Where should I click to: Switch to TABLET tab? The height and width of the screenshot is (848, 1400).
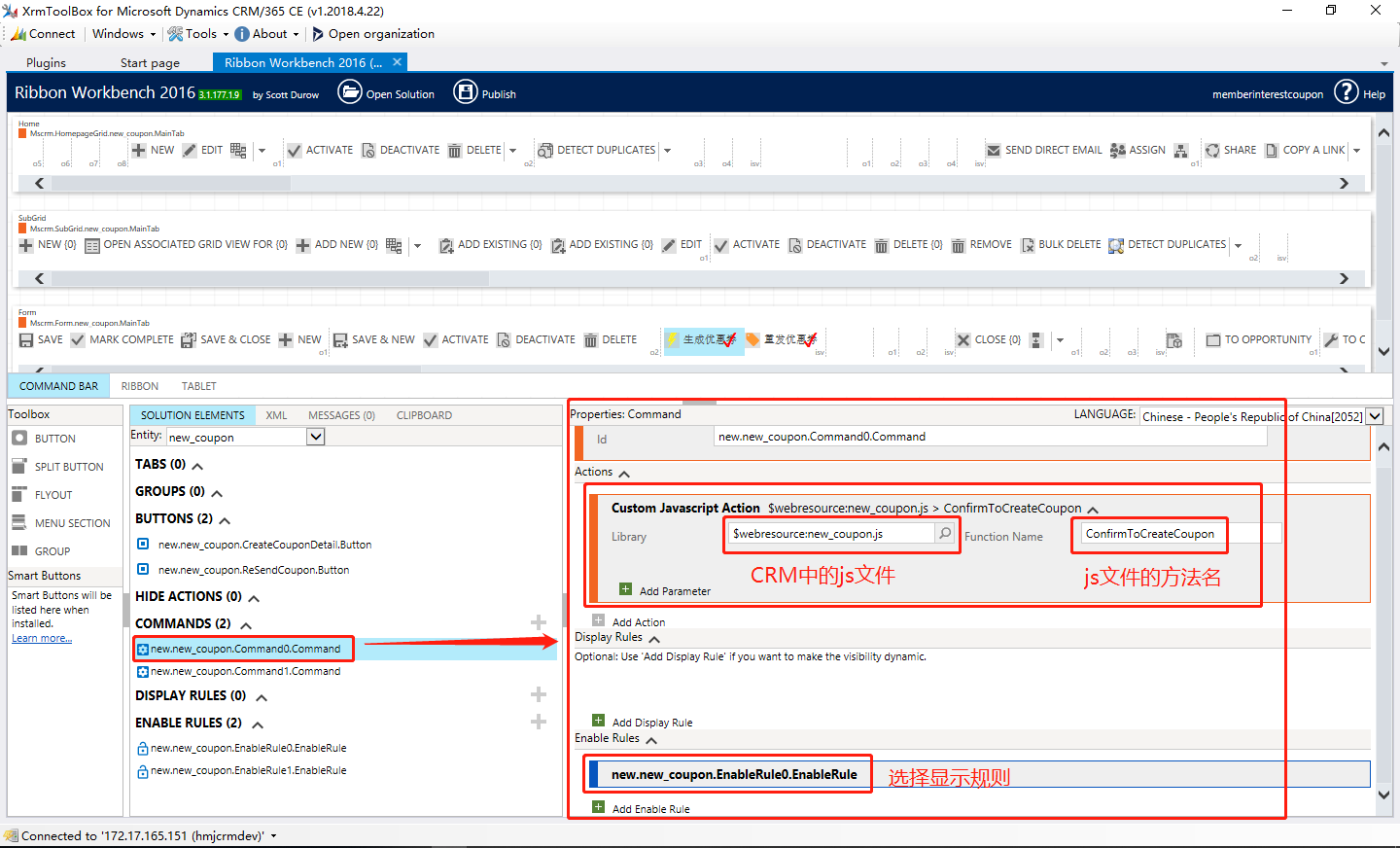pos(198,386)
